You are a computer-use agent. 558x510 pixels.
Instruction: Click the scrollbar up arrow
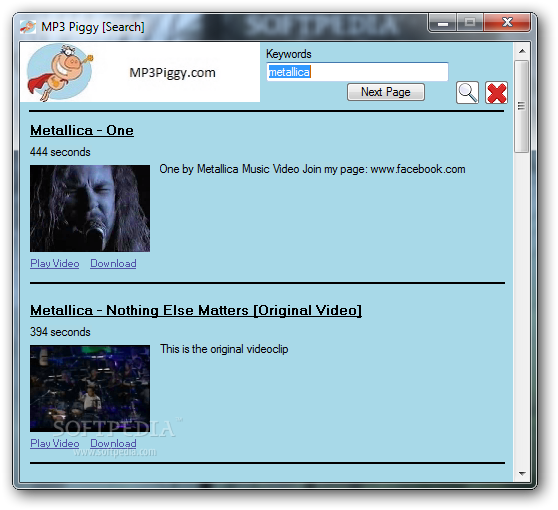[x=522, y=51]
